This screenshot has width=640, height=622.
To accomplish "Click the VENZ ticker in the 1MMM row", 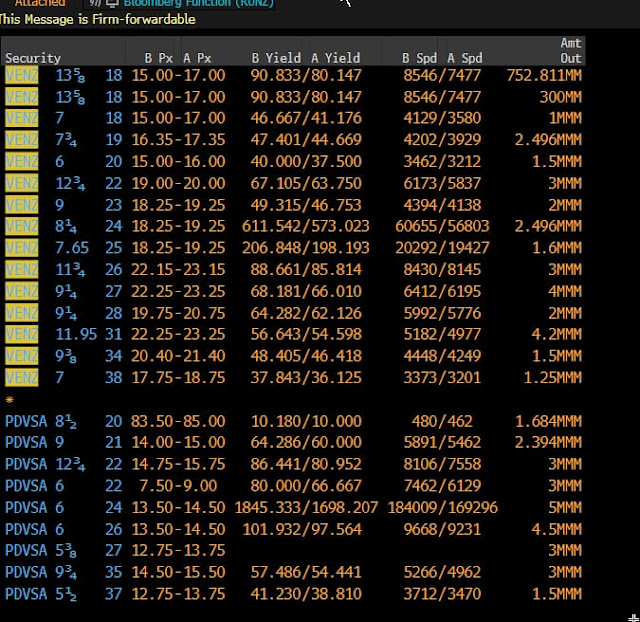I will coord(22,118).
